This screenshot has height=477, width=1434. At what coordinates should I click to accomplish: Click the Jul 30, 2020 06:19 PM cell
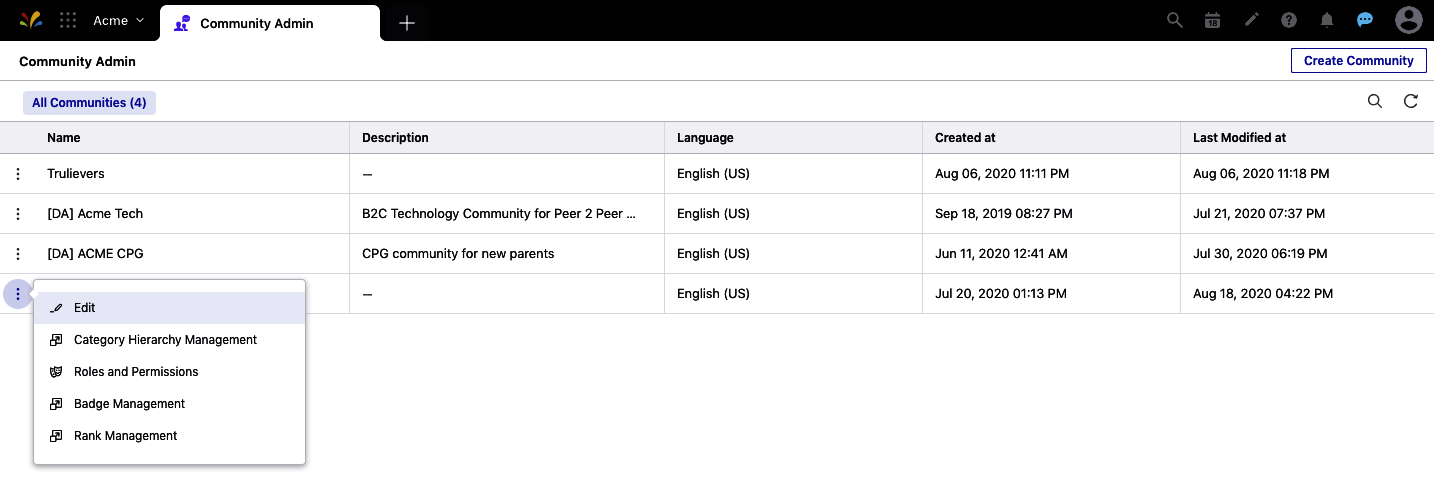1260,254
